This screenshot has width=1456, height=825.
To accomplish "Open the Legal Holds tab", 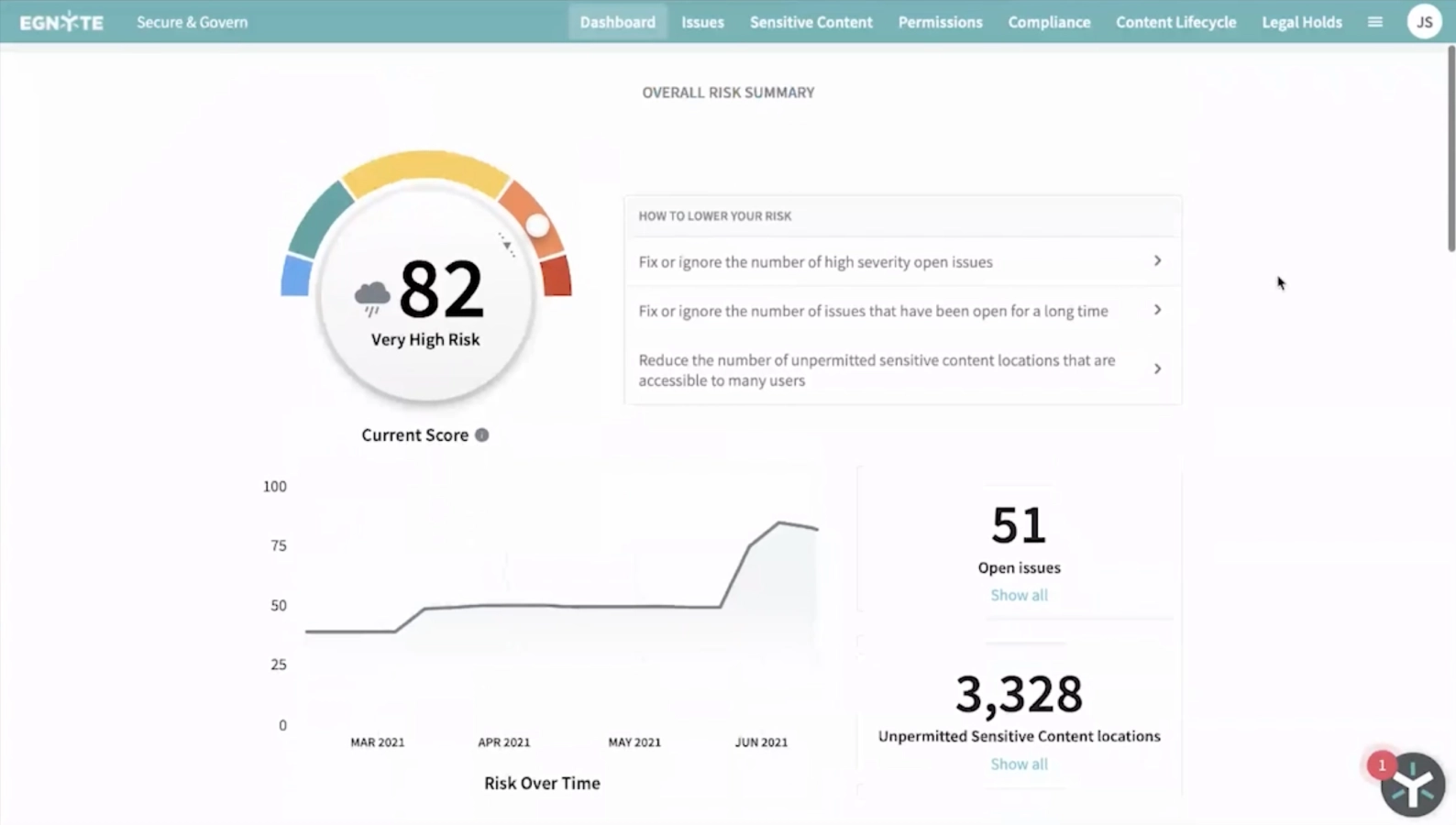I will point(1301,22).
